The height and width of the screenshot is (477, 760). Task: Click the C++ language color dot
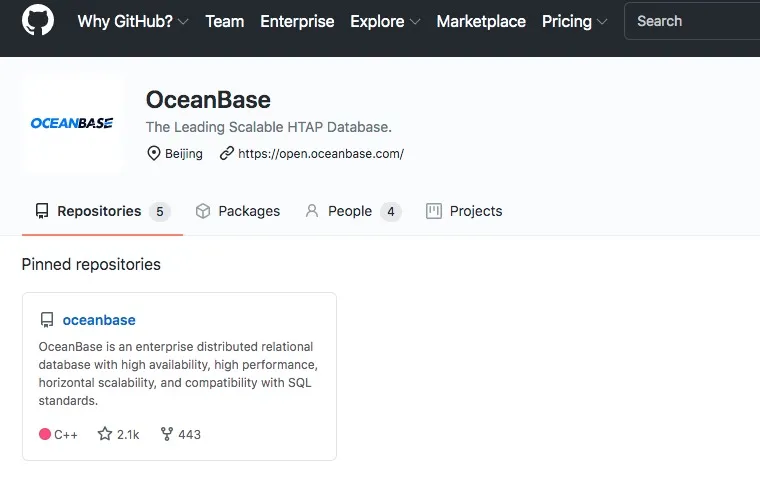45,434
